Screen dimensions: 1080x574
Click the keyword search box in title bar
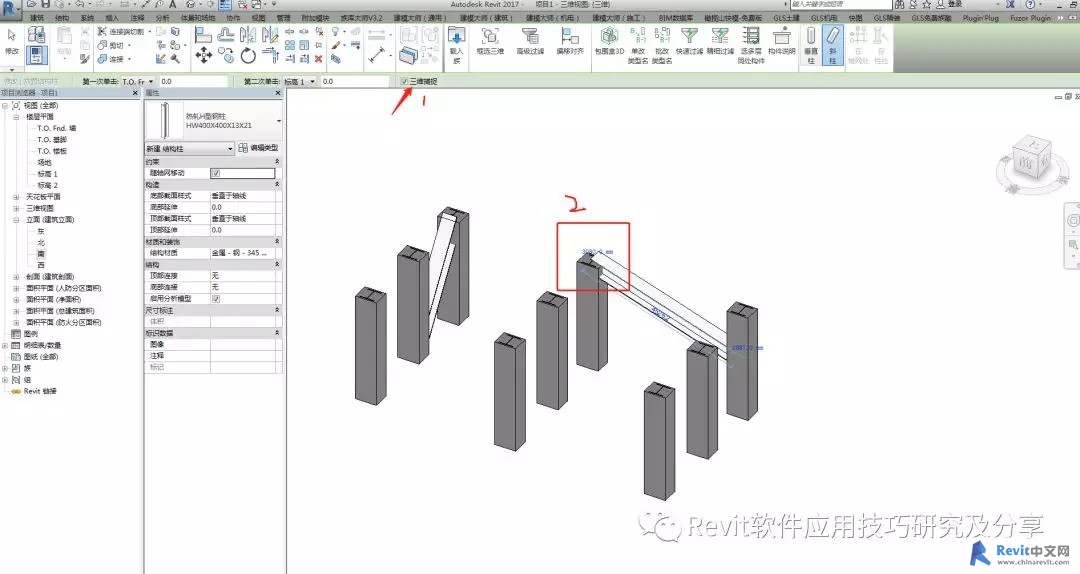point(840,4)
